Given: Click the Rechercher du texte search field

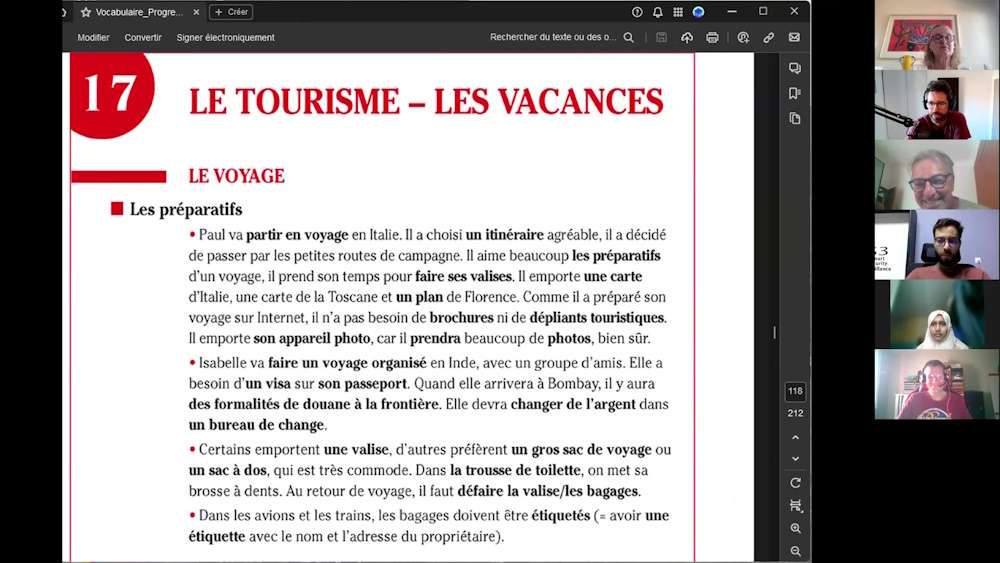Looking at the screenshot, I should [x=552, y=37].
